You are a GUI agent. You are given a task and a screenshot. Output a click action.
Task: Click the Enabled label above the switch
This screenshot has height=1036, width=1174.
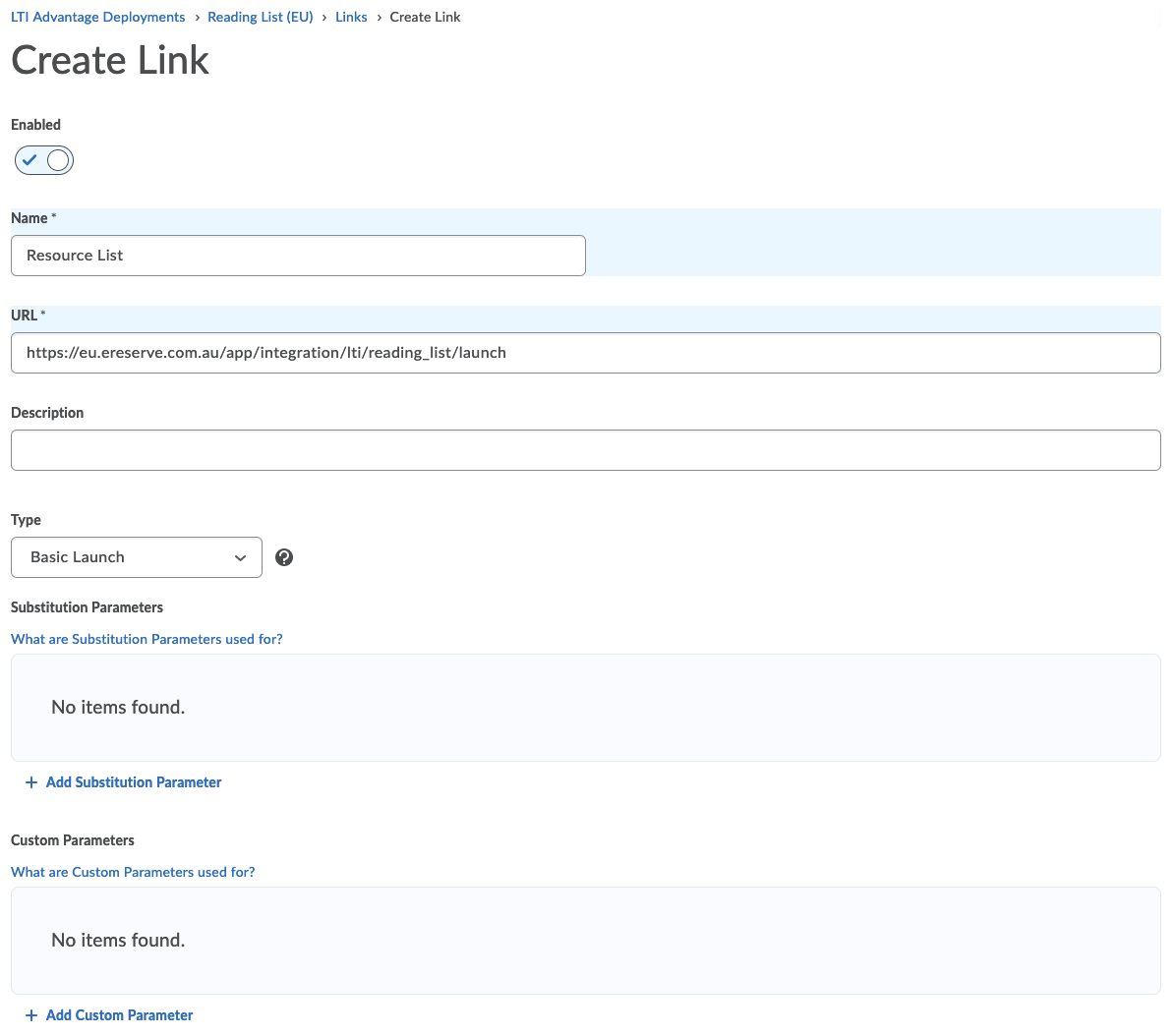[35, 125]
